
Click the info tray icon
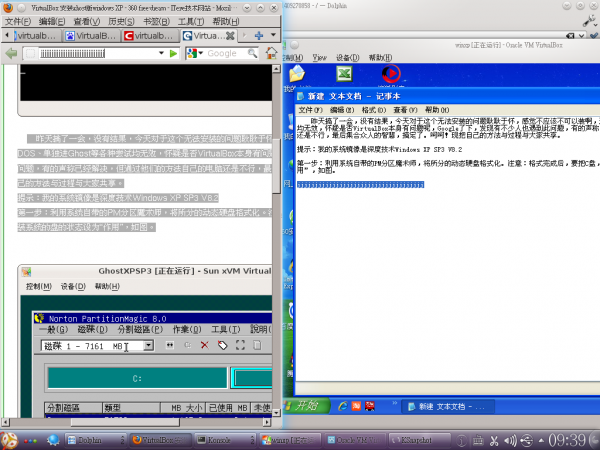click(462, 441)
